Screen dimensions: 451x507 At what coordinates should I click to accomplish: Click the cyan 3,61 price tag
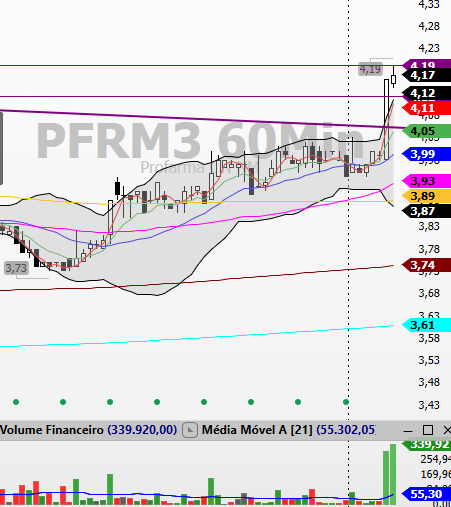427,325
